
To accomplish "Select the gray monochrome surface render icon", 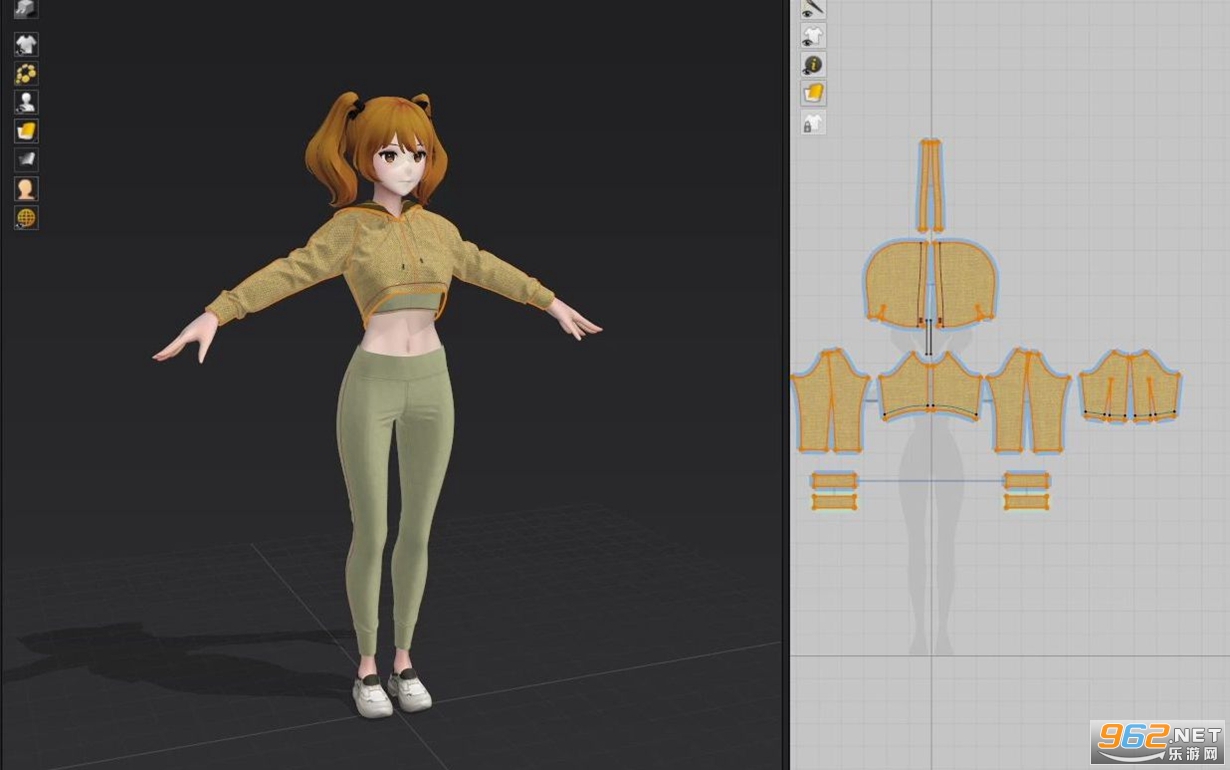I will tap(26, 159).
